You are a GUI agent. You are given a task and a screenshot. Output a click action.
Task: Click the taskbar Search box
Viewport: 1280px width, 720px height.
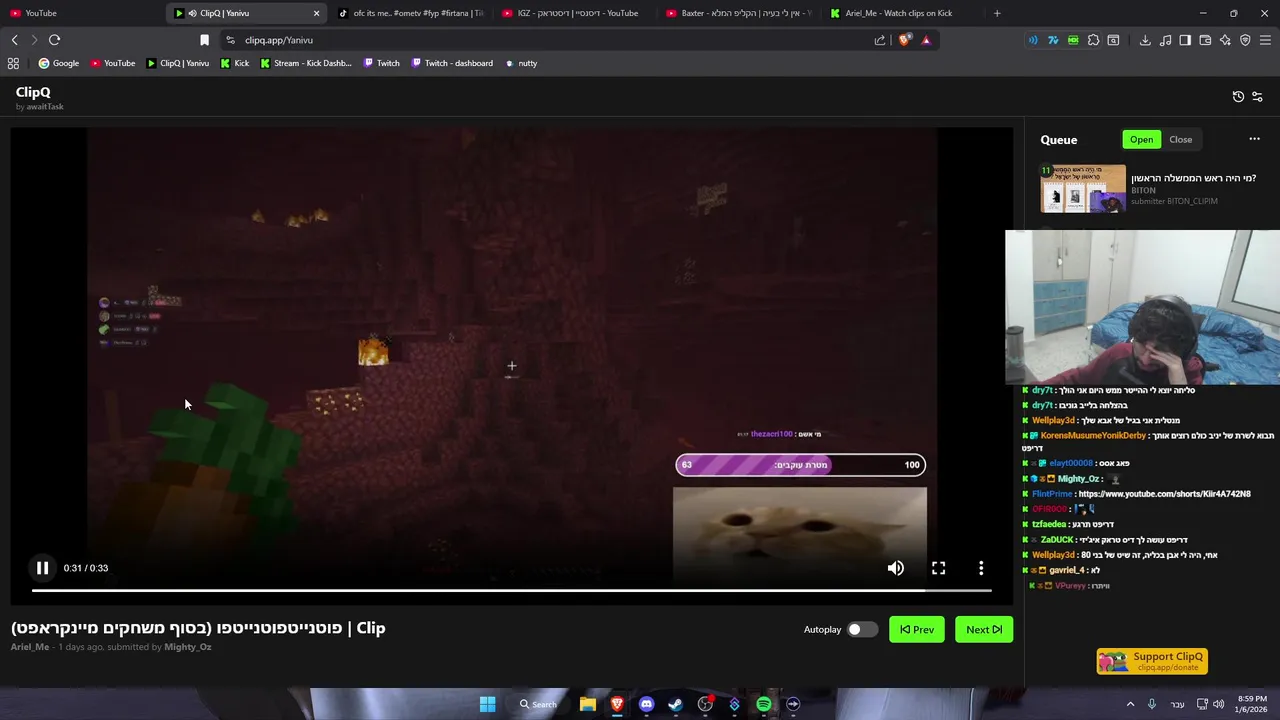point(538,704)
